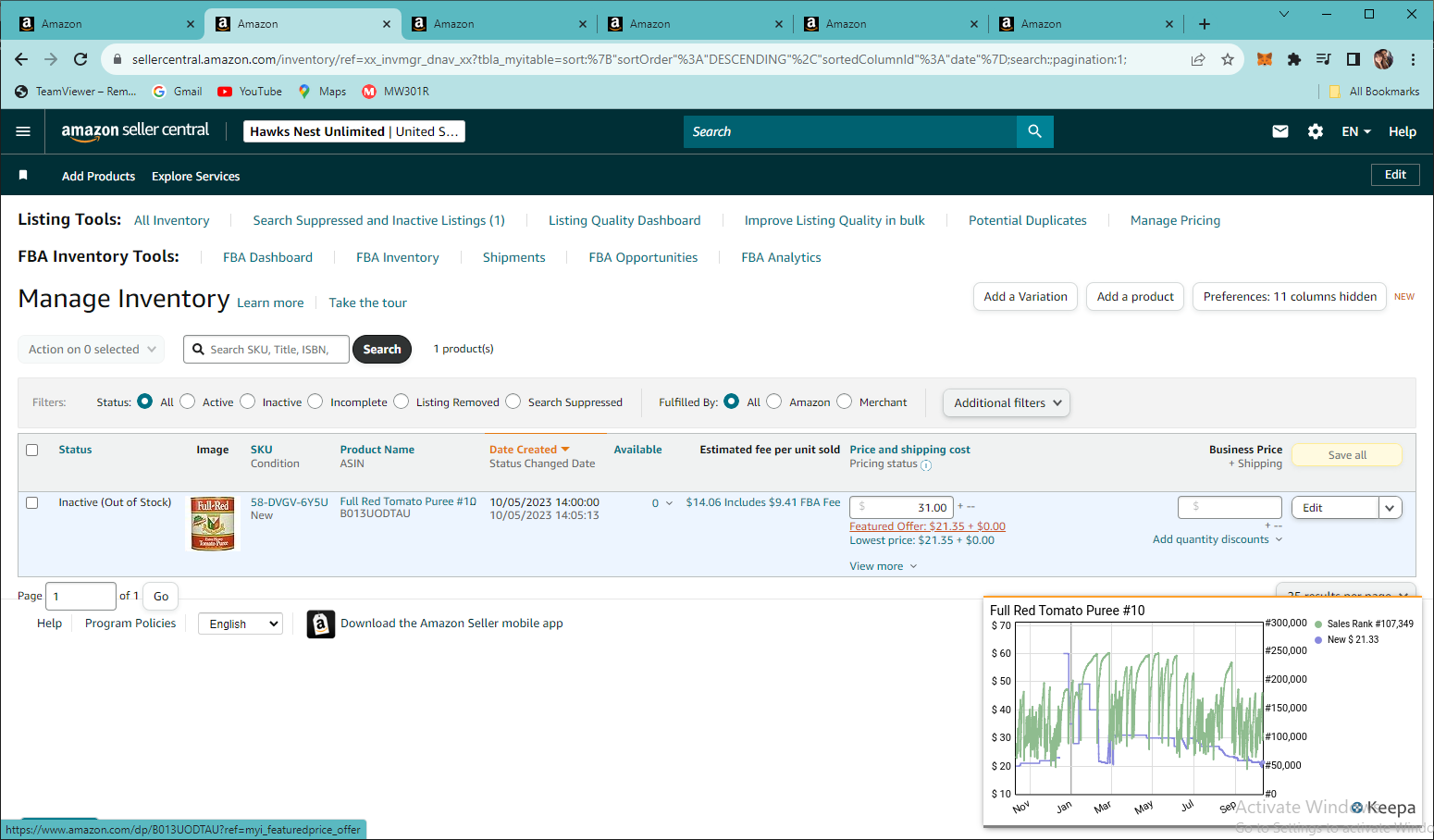Open Preferences: 11 columns hidden

(x=1290, y=296)
